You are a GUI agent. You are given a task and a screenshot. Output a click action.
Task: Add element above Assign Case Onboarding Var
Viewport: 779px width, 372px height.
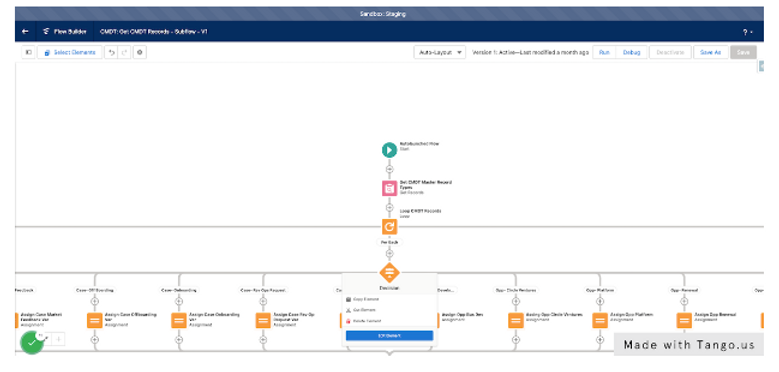pyautogui.click(x=179, y=301)
